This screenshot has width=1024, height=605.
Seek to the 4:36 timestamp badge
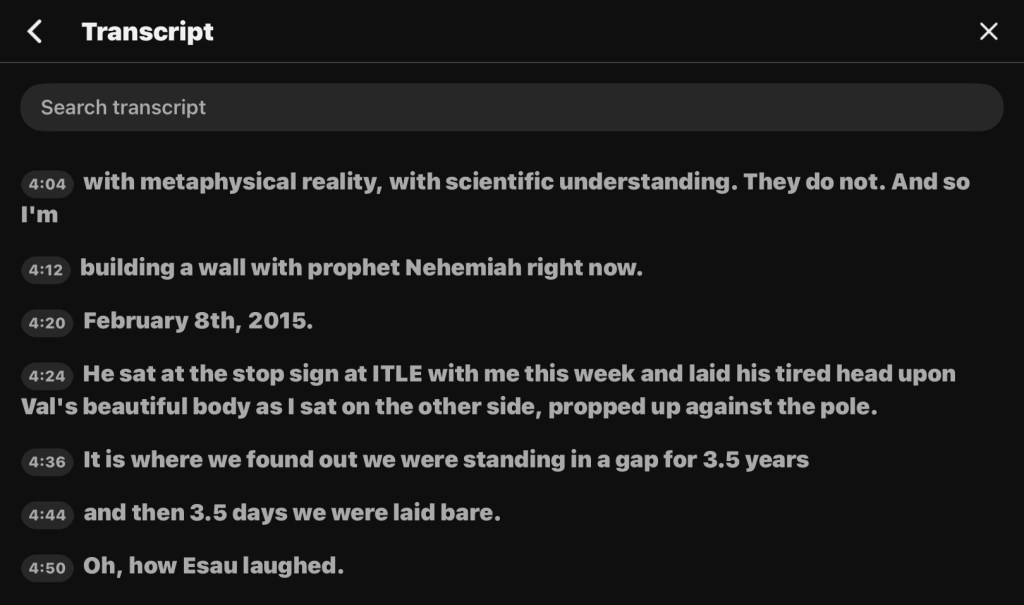pyautogui.click(x=47, y=462)
